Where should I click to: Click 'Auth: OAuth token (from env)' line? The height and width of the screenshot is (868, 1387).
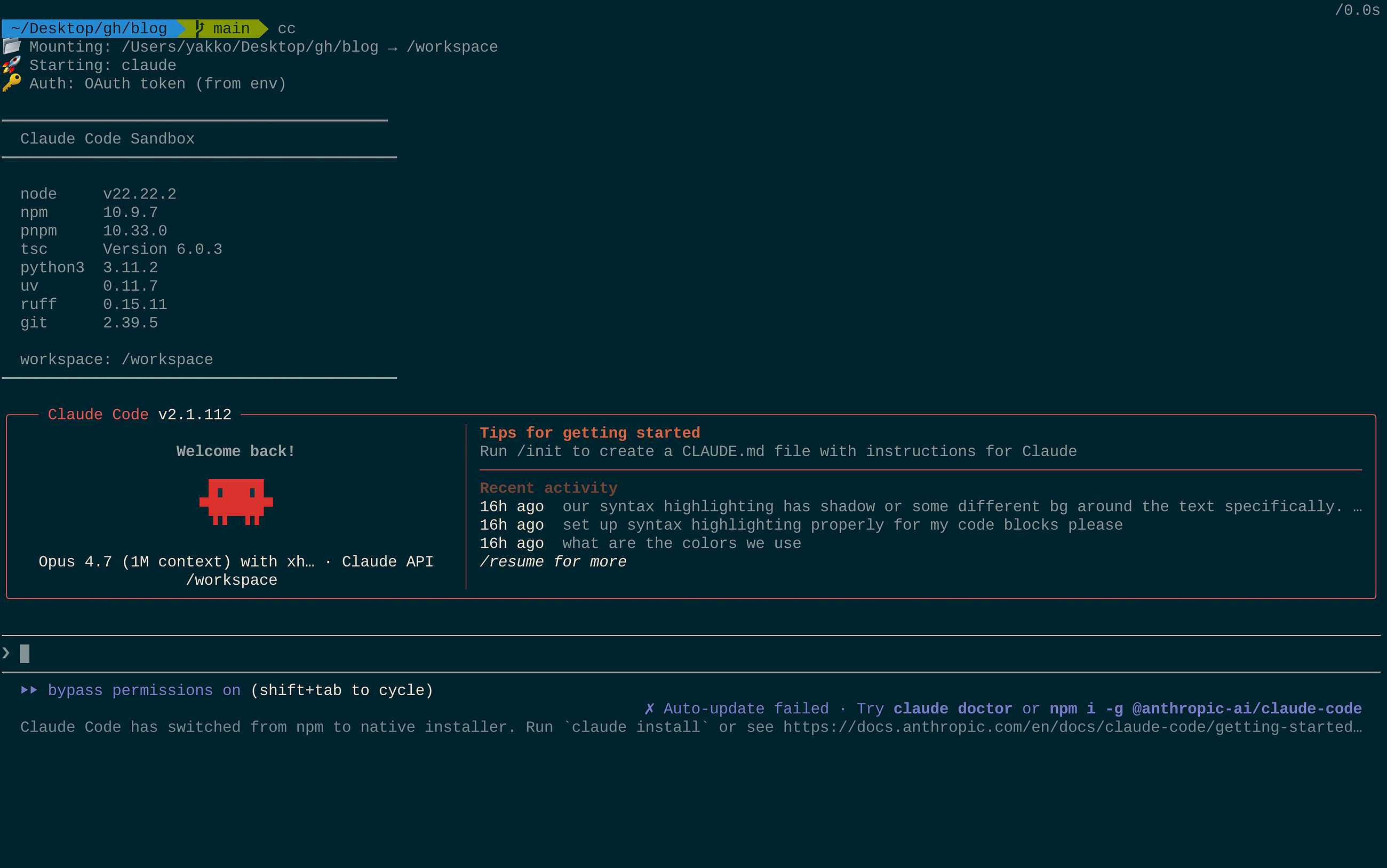[x=158, y=84]
